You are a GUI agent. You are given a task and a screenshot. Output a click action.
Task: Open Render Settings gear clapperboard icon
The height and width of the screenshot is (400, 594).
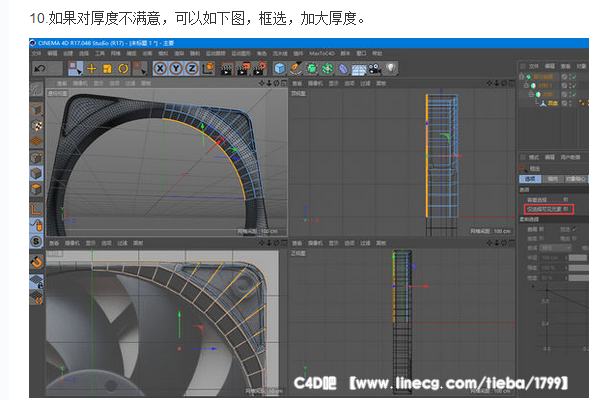tap(259, 69)
